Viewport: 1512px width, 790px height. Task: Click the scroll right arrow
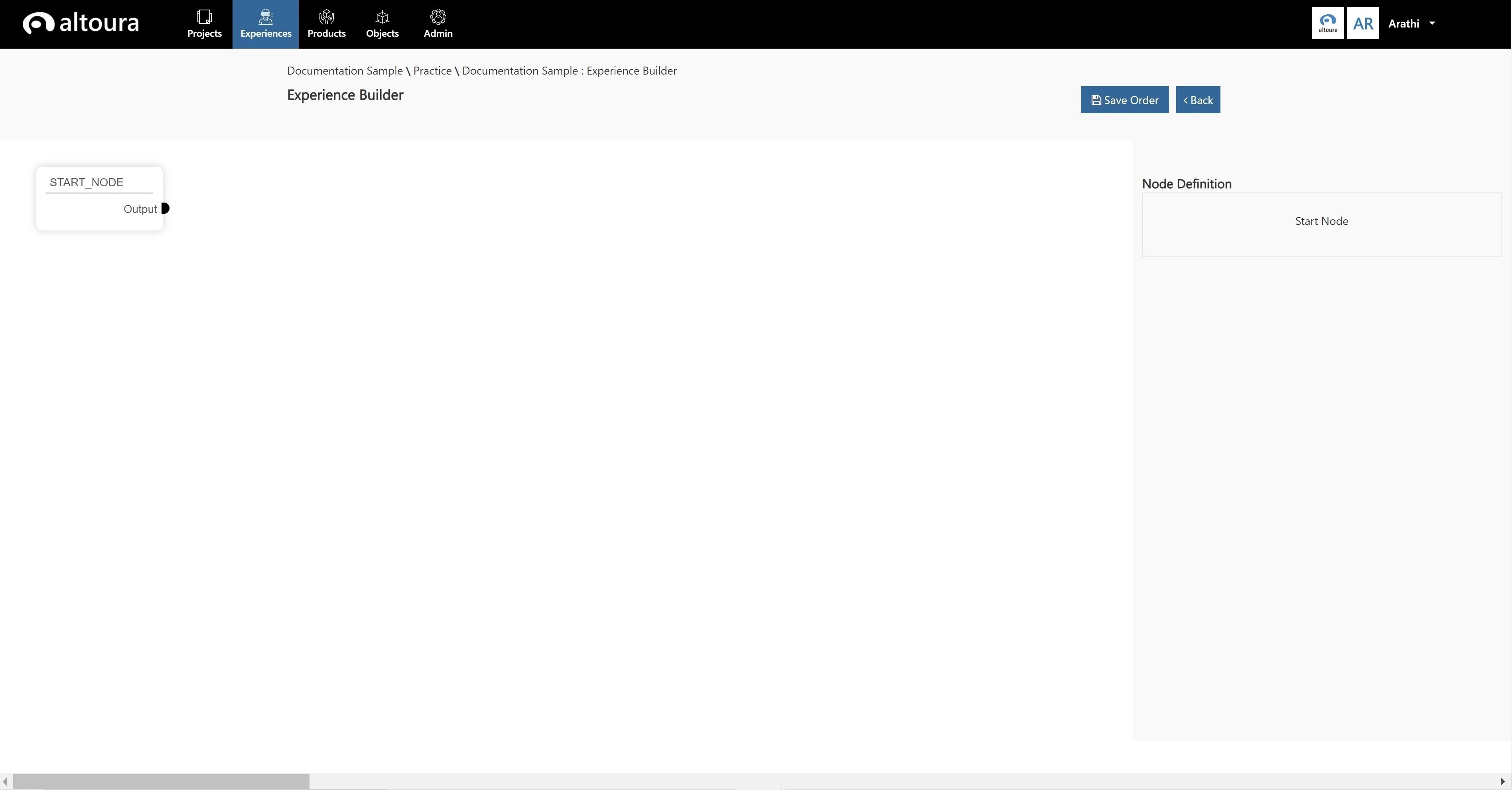[x=1502, y=781]
